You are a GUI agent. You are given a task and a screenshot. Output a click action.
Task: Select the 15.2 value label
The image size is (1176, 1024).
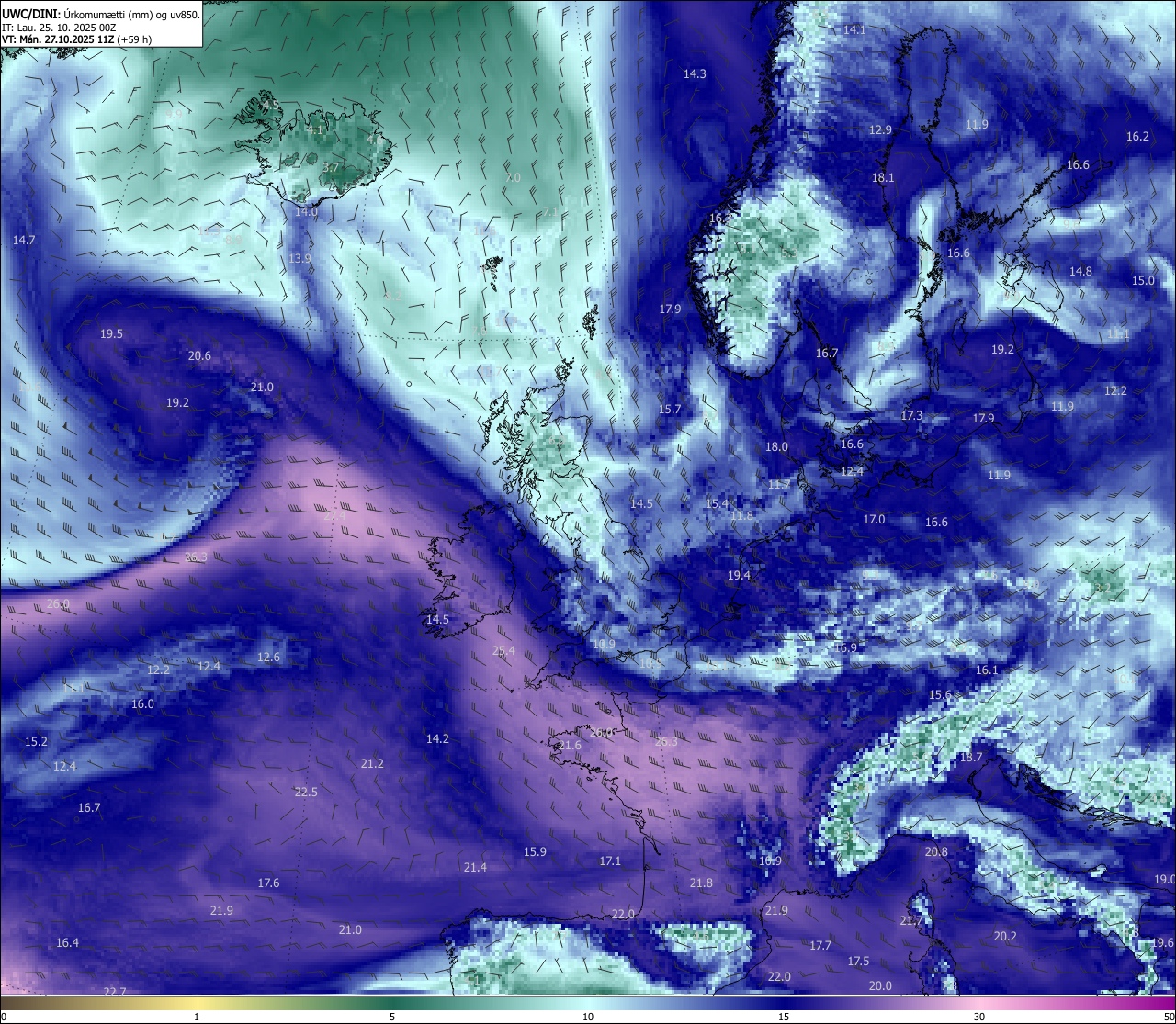[36, 742]
